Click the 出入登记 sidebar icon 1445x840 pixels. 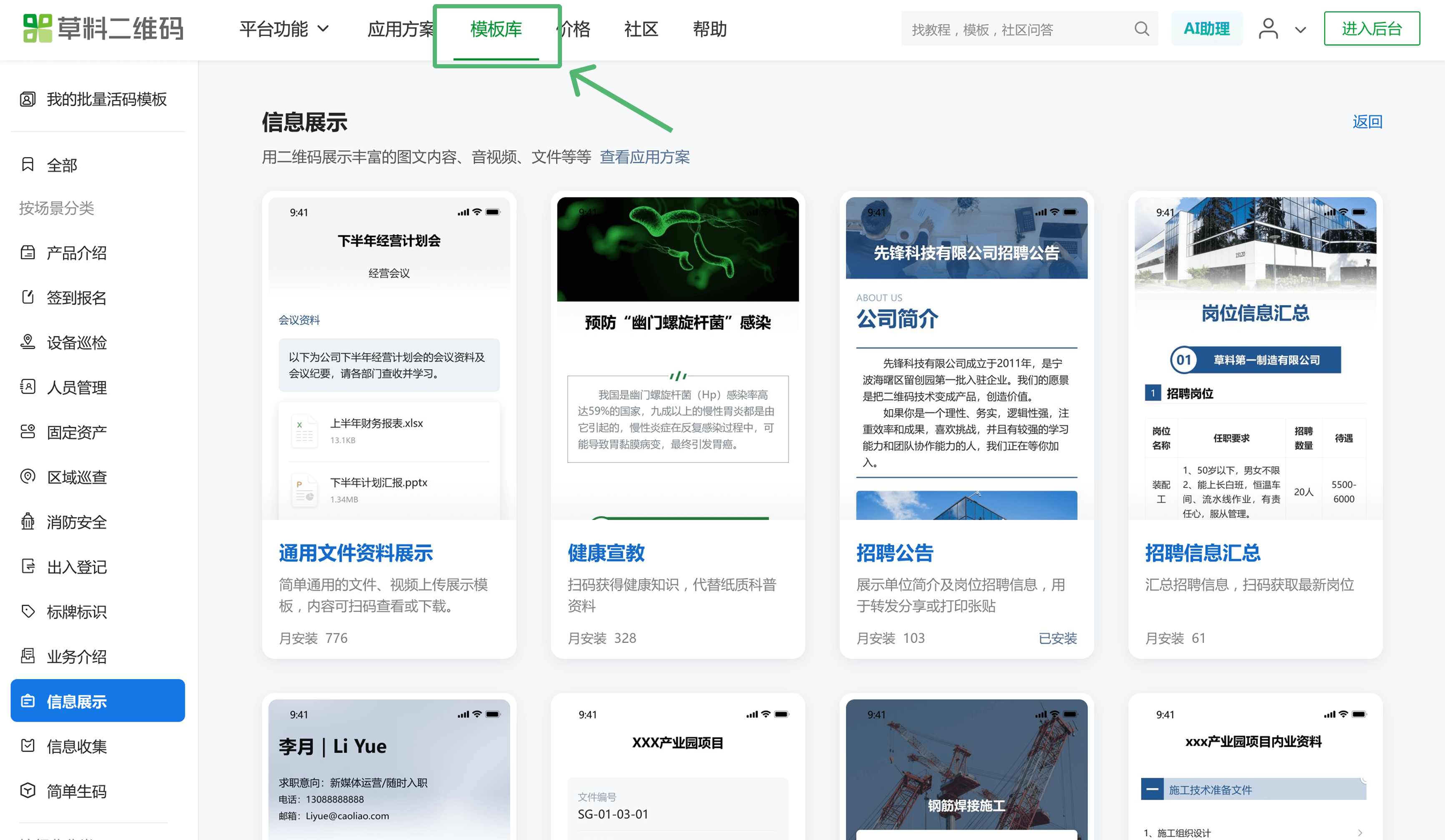click(x=28, y=566)
